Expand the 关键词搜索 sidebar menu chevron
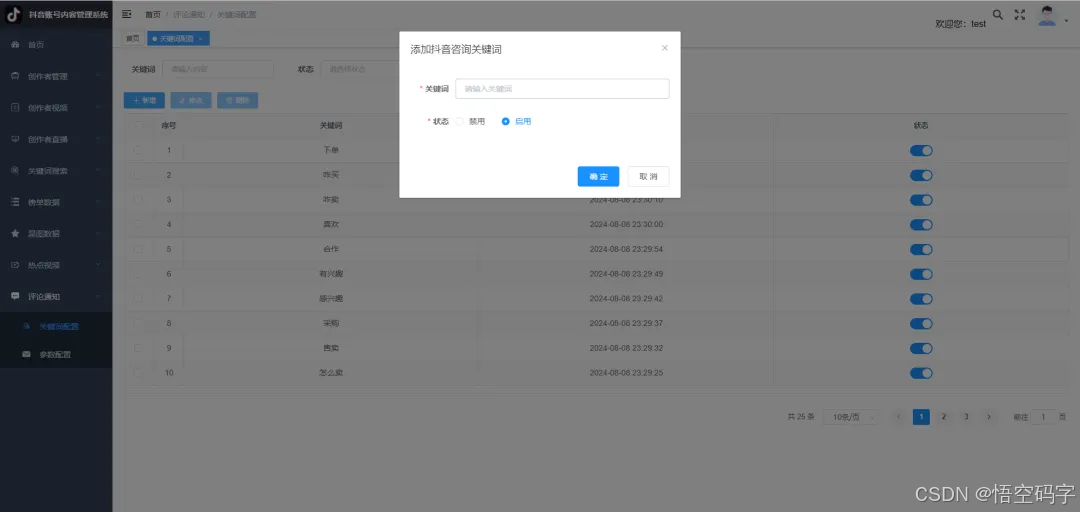The image size is (1080, 512). click(98, 171)
